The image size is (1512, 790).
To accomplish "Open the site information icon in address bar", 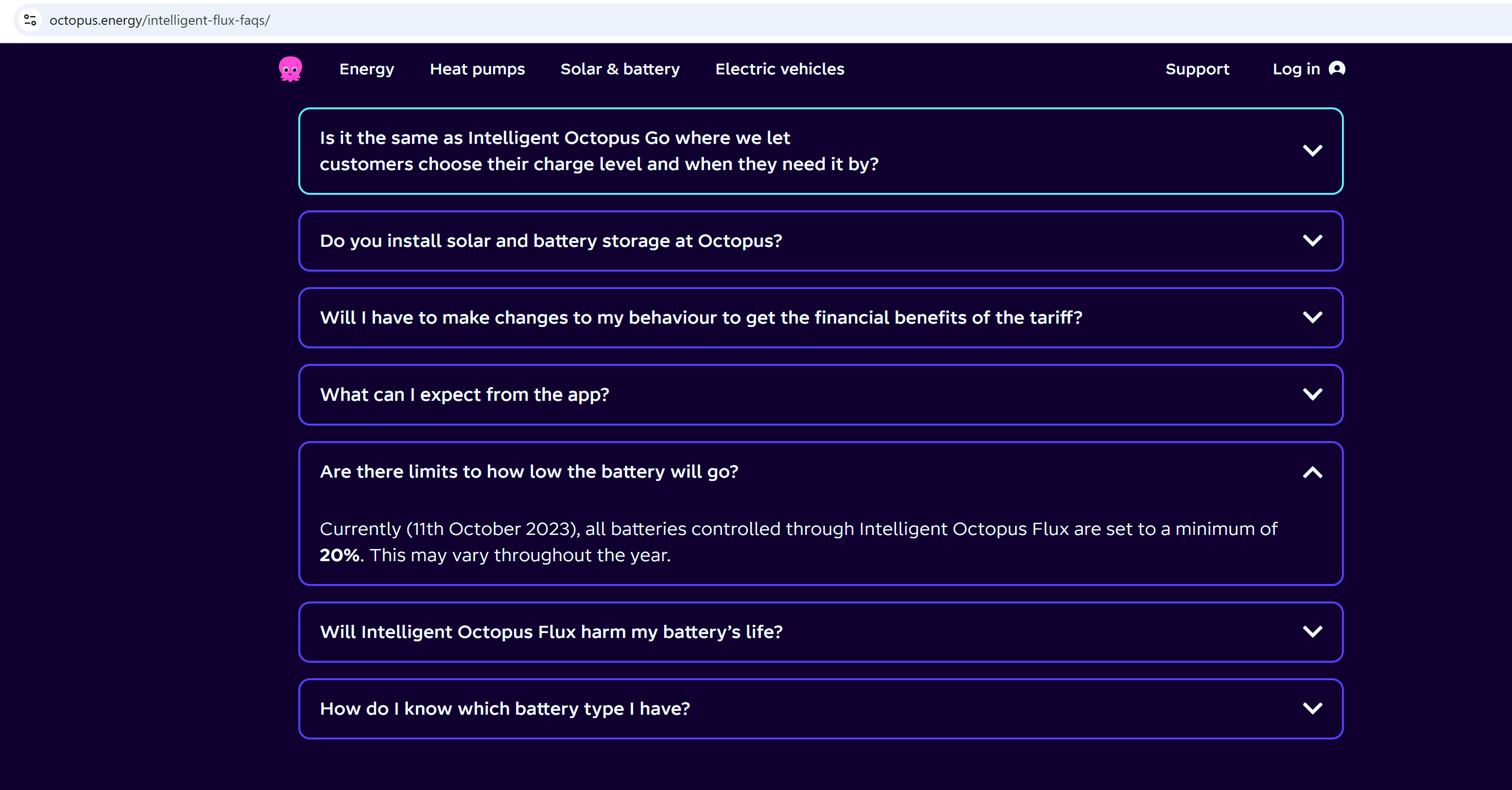I will pos(31,20).
